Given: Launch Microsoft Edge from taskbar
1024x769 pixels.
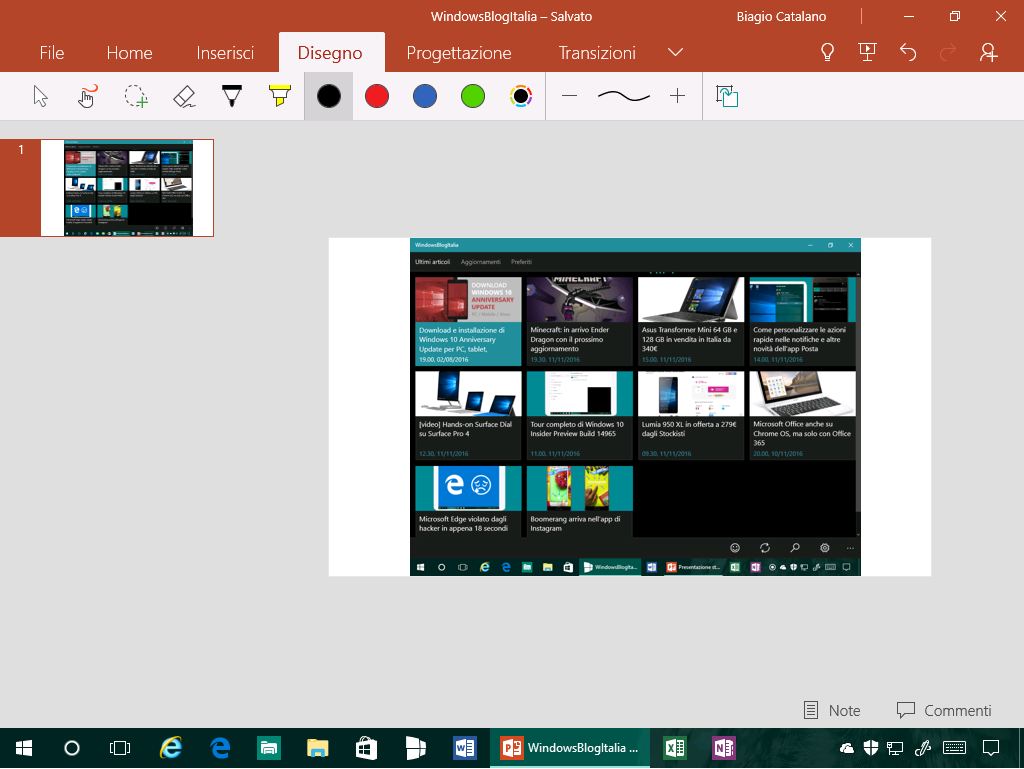Looking at the screenshot, I should [x=220, y=748].
